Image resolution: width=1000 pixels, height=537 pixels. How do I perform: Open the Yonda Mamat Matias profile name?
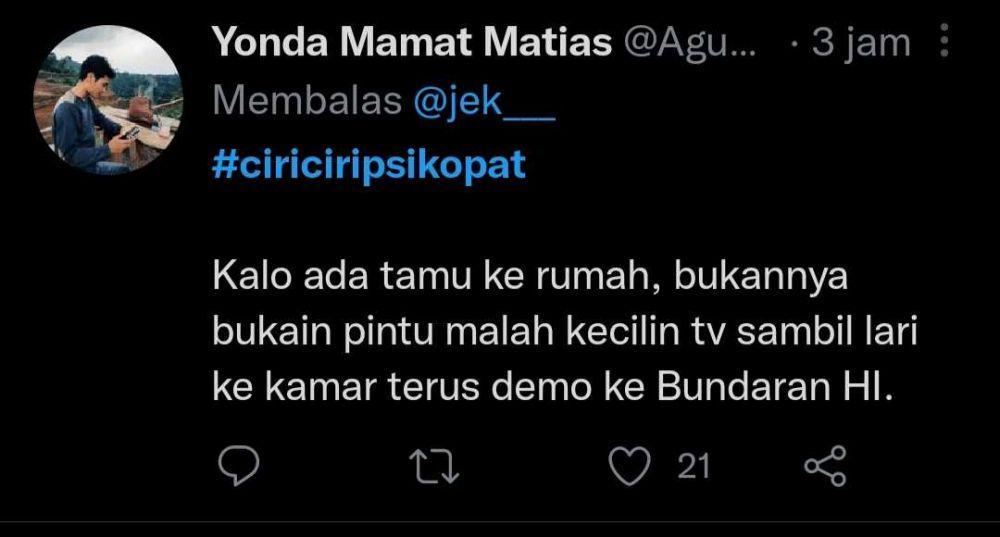[411, 42]
